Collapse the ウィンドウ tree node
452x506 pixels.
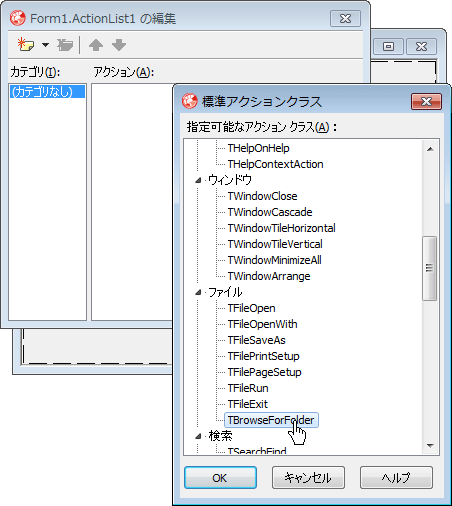pos(198,180)
